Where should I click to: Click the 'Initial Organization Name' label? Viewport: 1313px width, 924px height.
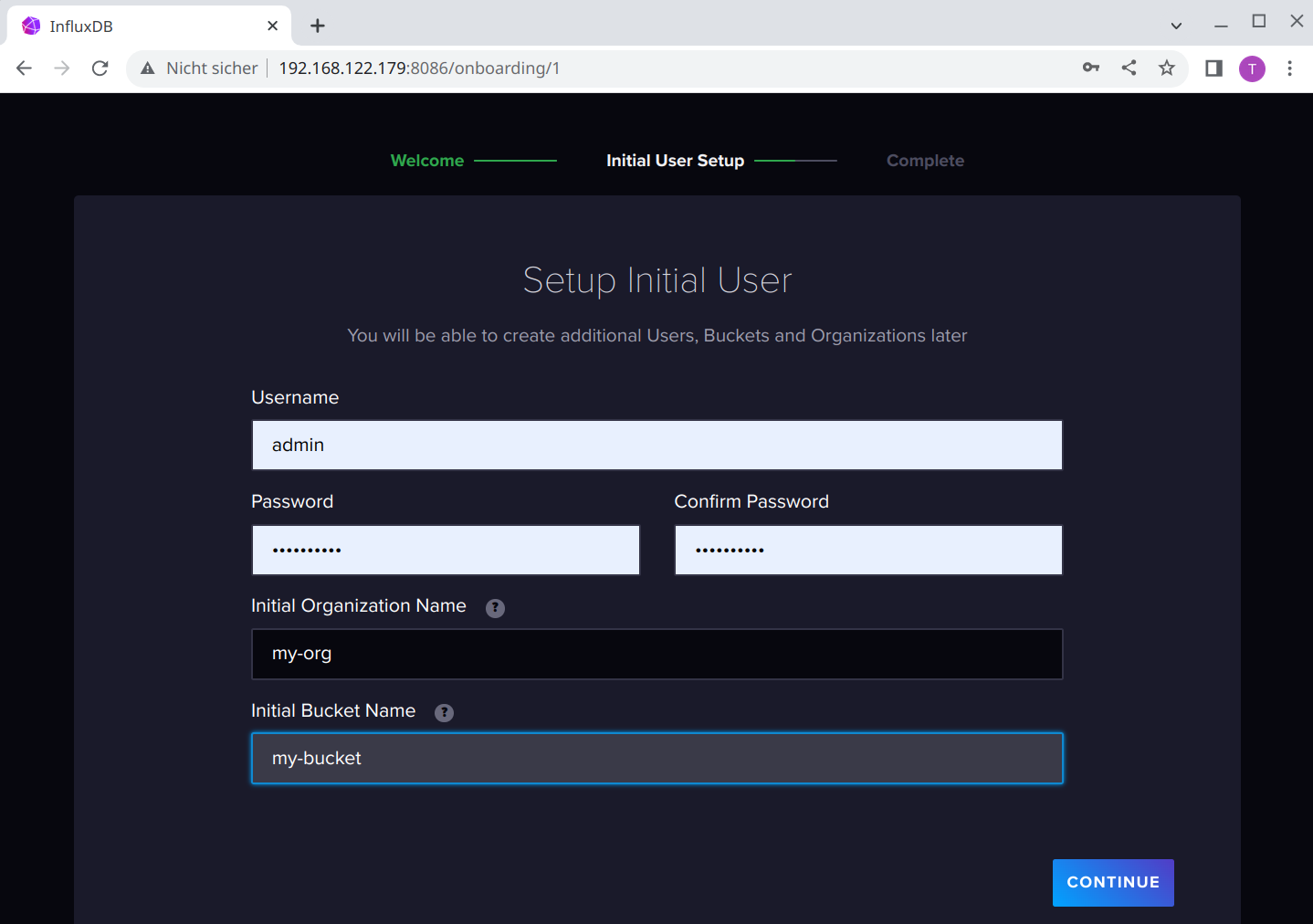359,606
